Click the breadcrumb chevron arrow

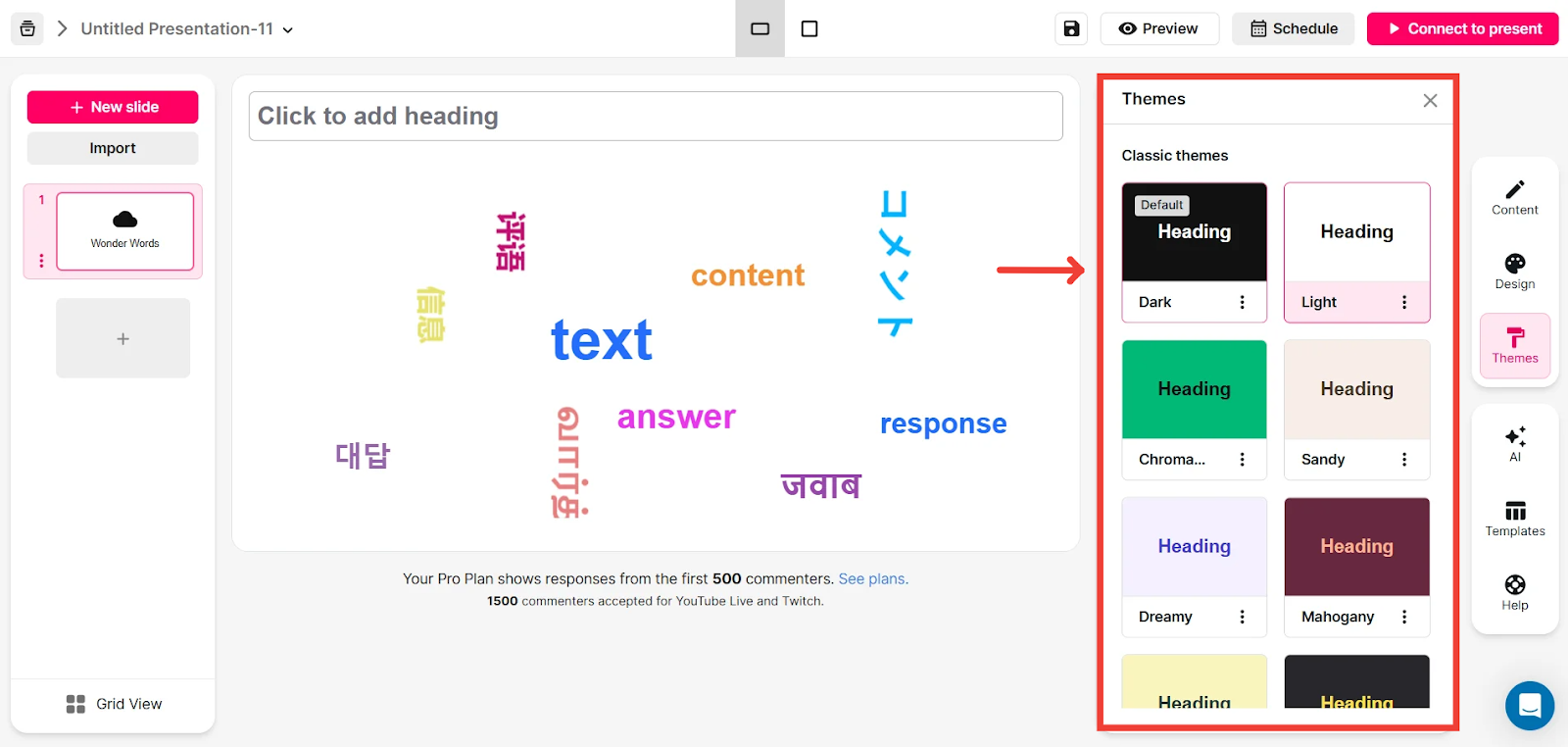tap(63, 28)
